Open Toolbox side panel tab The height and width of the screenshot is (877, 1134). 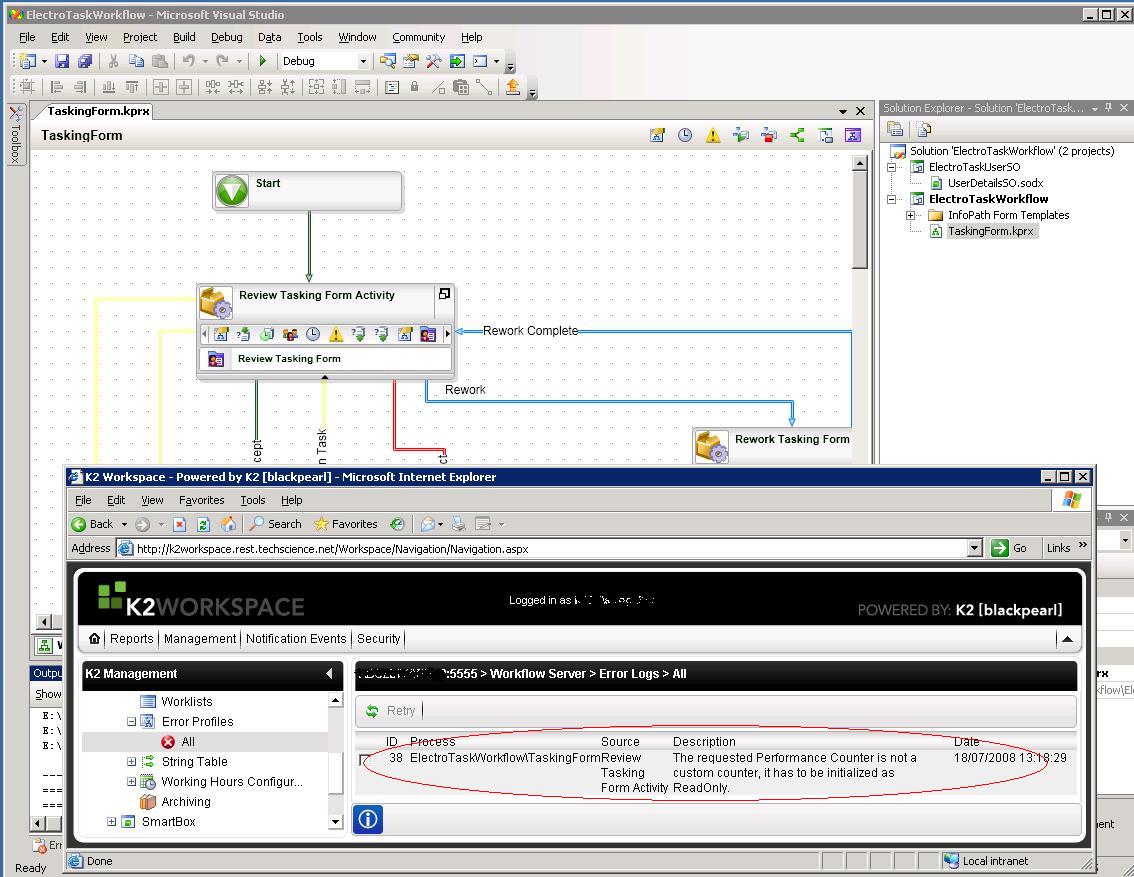click(16, 135)
